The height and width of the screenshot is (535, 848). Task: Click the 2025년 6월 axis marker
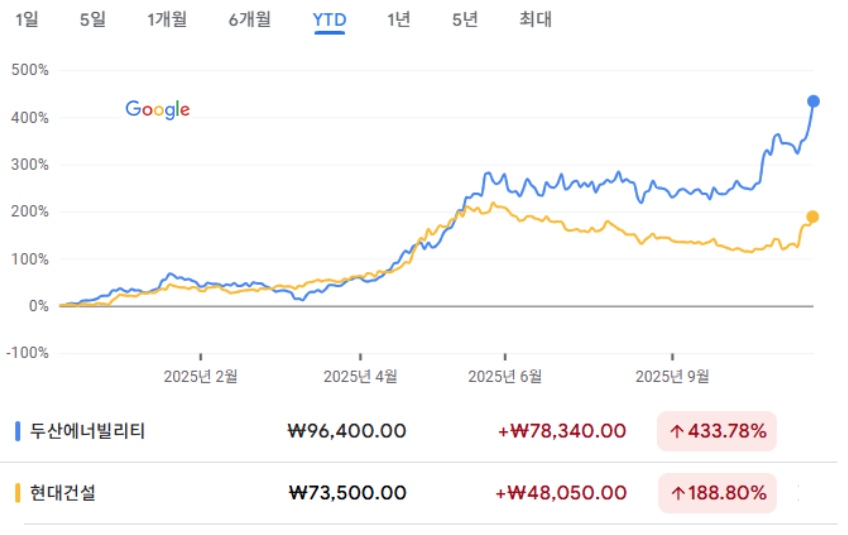tap(505, 376)
